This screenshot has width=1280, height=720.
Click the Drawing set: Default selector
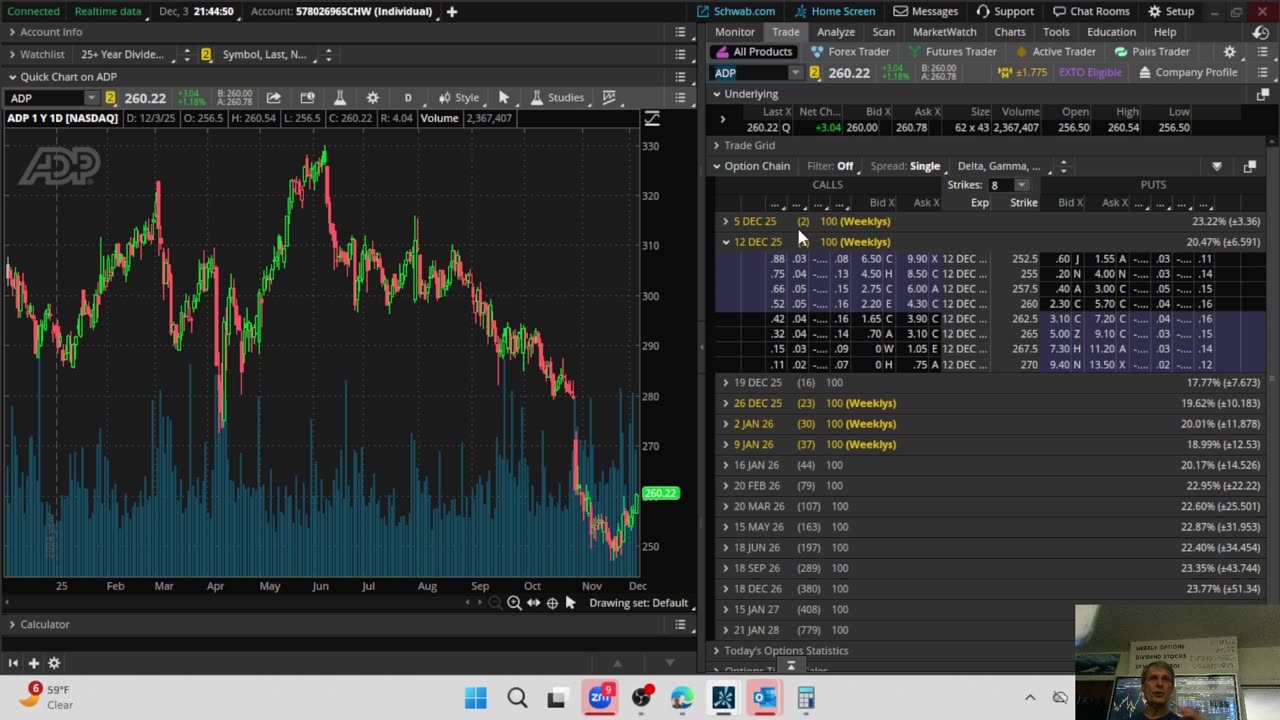tap(638, 603)
